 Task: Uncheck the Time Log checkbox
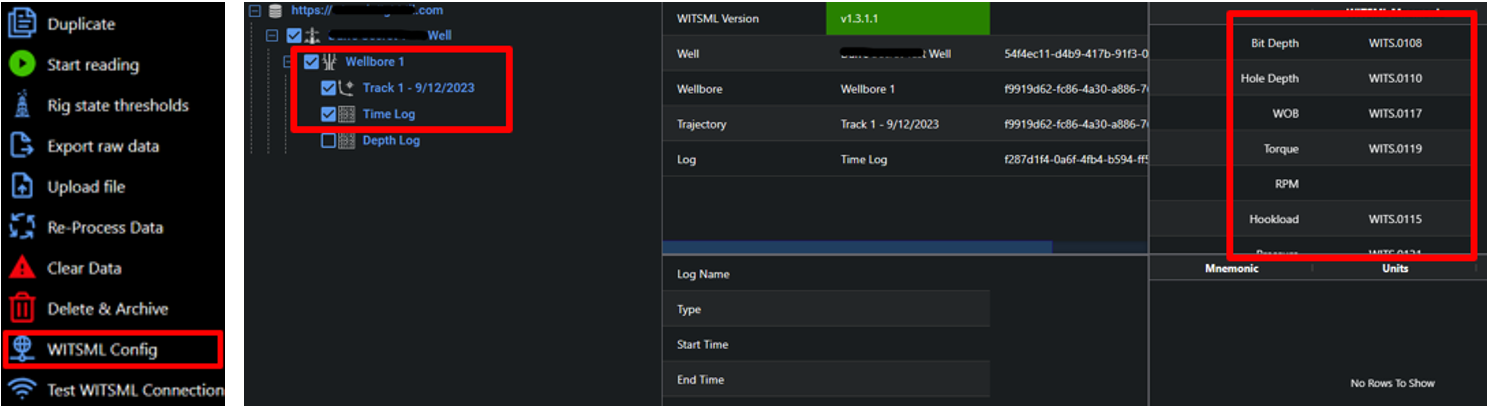[328, 114]
